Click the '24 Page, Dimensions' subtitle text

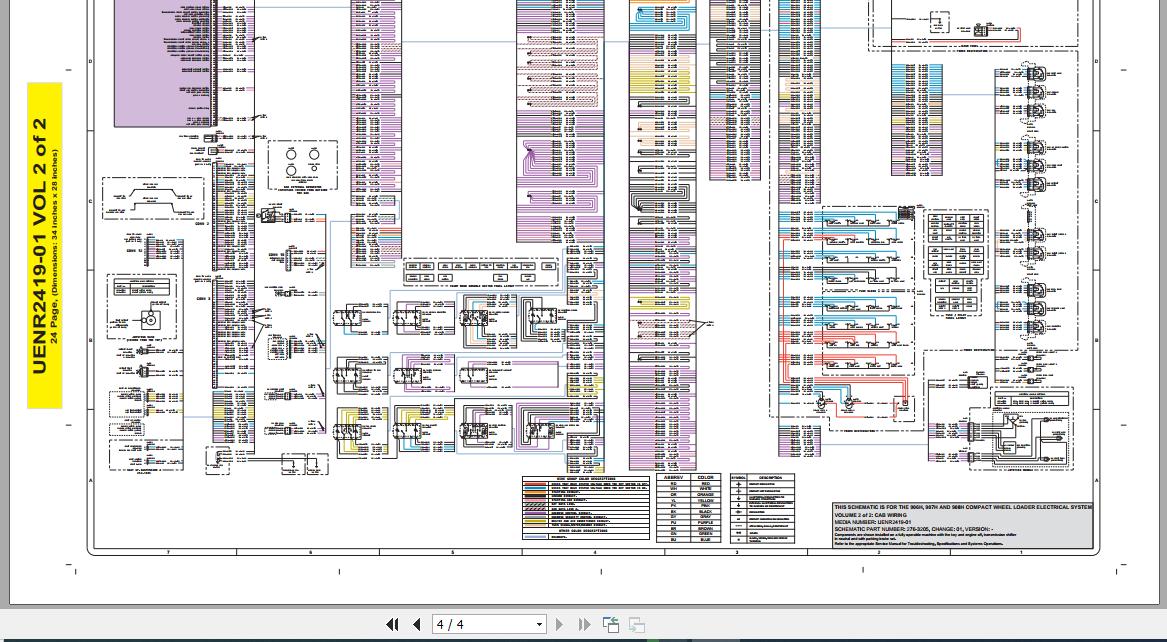(x=55, y=246)
